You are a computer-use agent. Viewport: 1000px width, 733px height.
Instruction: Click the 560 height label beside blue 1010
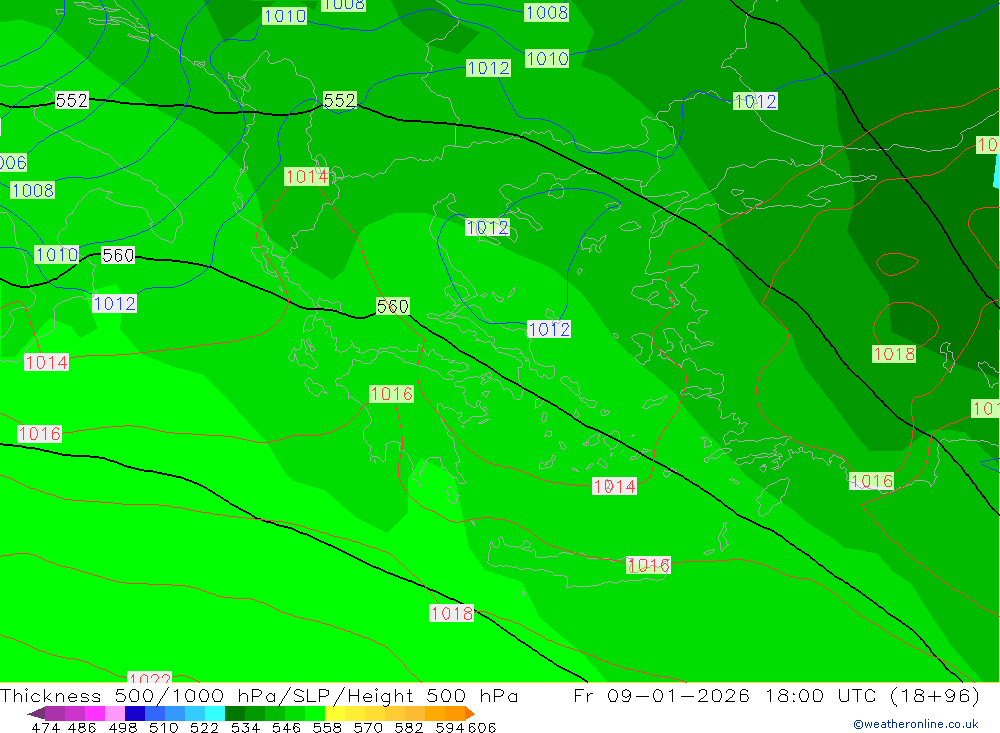pos(118,255)
